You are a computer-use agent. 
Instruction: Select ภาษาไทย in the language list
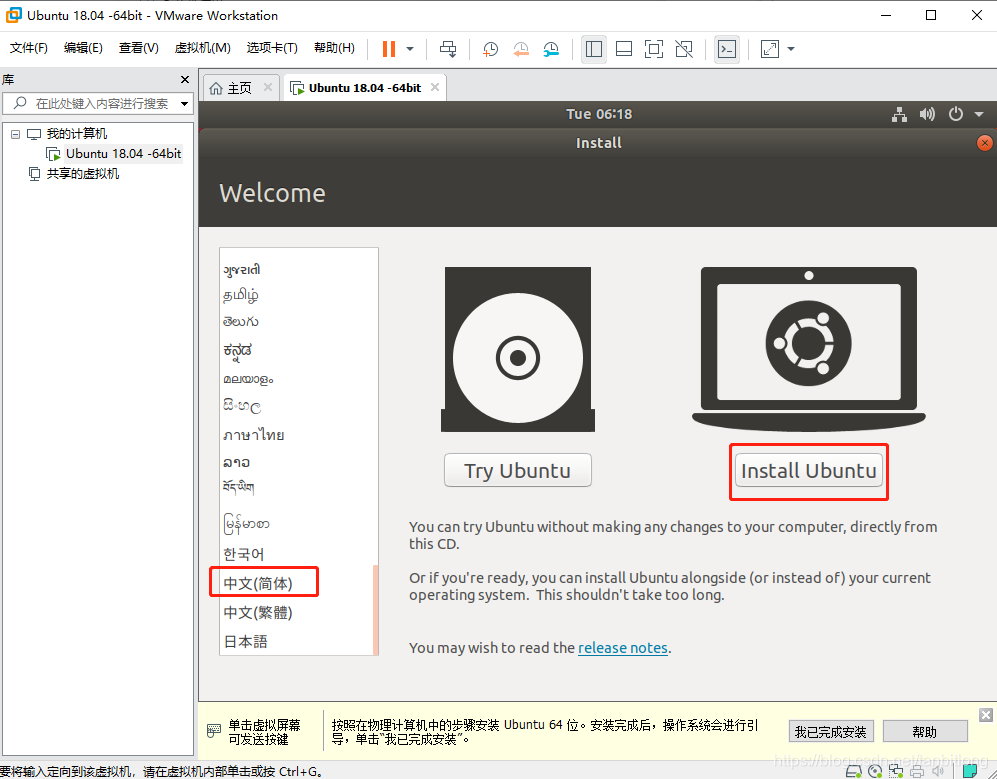point(254,435)
